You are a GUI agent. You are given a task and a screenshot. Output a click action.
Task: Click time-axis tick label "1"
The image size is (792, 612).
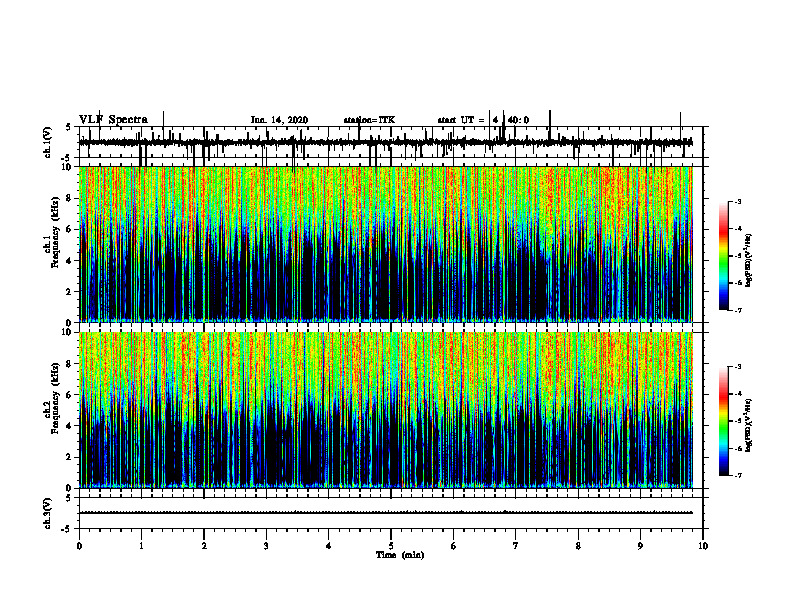point(141,546)
